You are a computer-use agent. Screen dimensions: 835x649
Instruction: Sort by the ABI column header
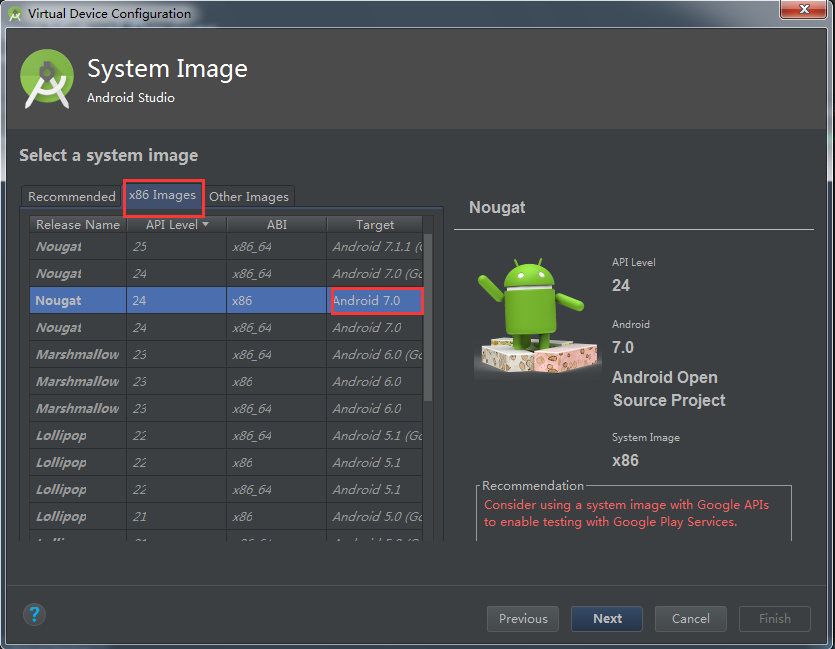pyautogui.click(x=277, y=225)
